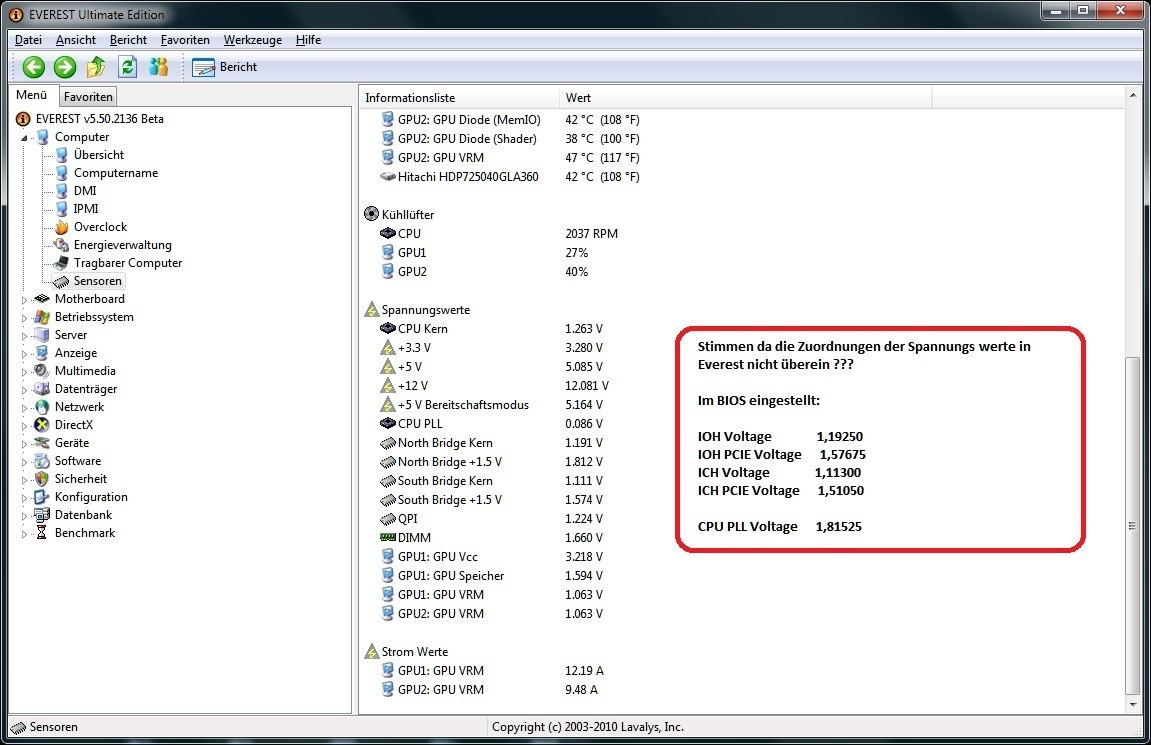The height and width of the screenshot is (745, 1151).
Task: Click the Energieverwaltung icon
Action: point(62,245)
